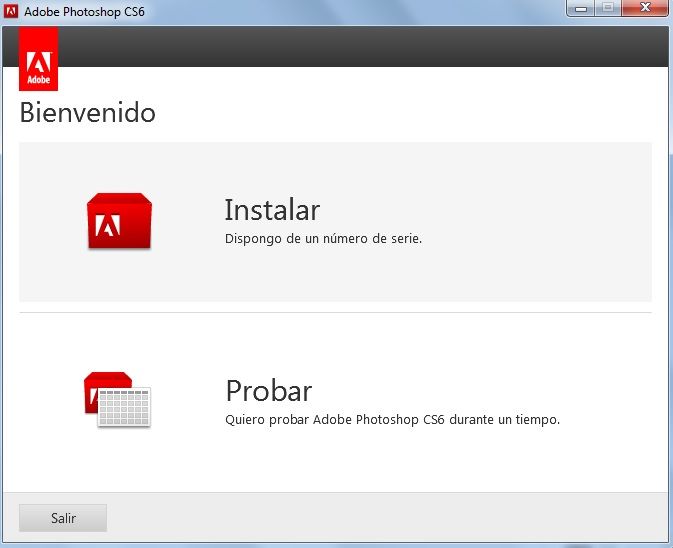Image resolution: width=673 pixels, height=548 pixels.
Task: Minimize the installer window
Action: click(581, 8)
